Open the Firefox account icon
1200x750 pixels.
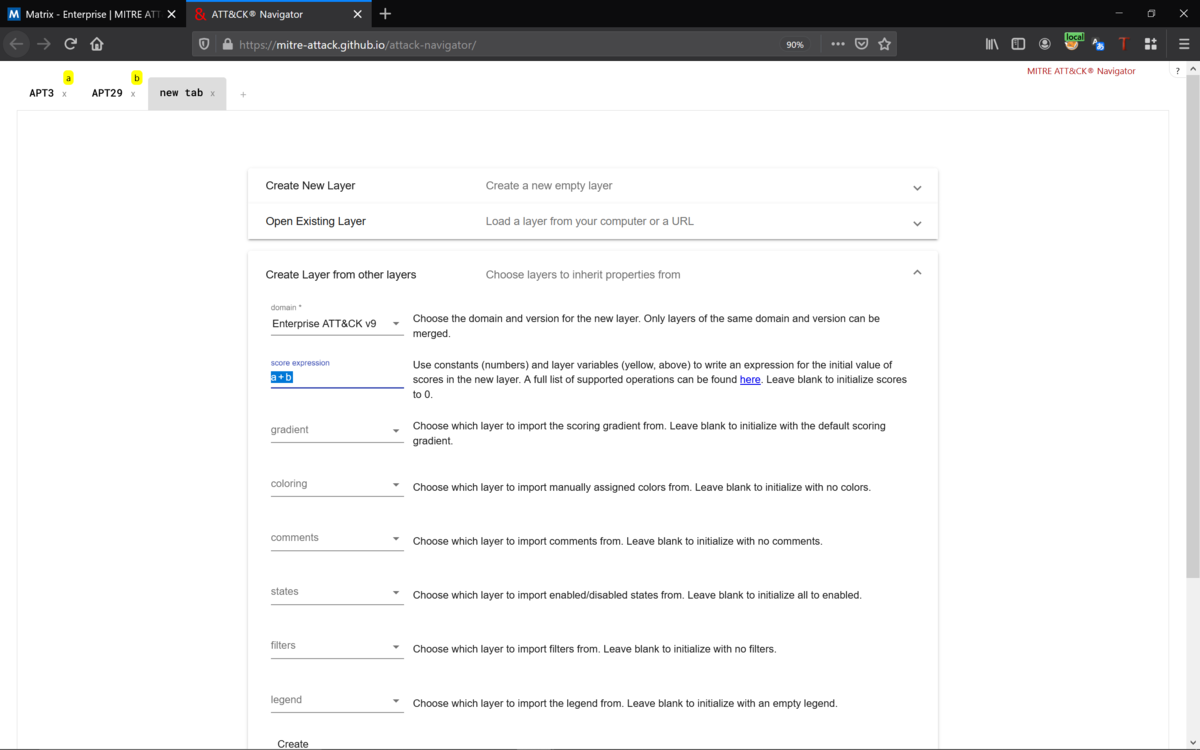[1045, 44]
